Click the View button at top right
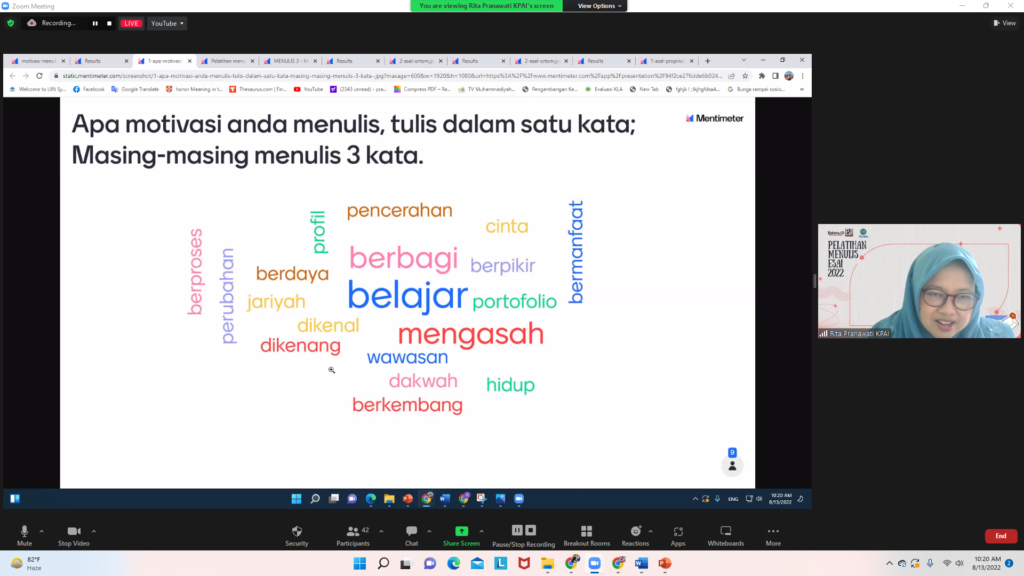Screen dimensions: 1024x576 [x=1005, y=23]
